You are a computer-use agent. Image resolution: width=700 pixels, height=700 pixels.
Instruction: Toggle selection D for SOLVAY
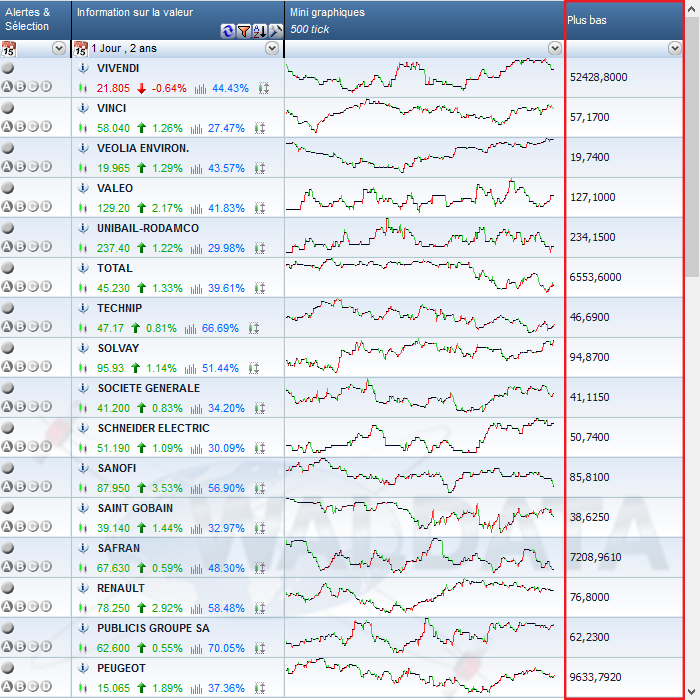pos(46,366)
